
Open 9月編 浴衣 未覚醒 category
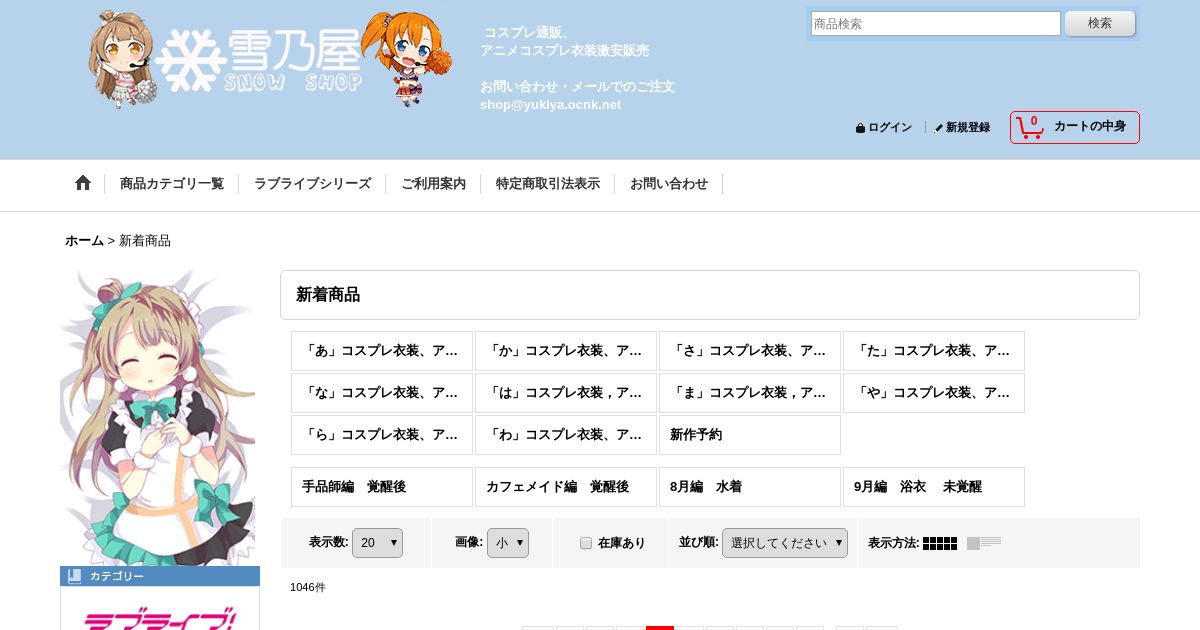[934, 487]
